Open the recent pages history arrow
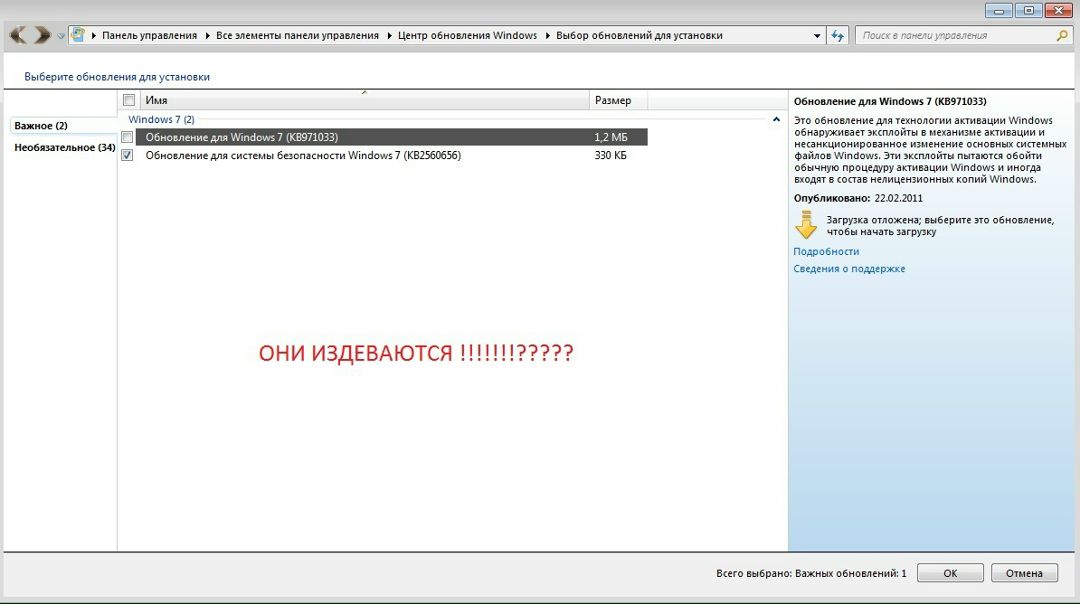The width and height of the screenshot is (1080, 604). click(61, 36)
